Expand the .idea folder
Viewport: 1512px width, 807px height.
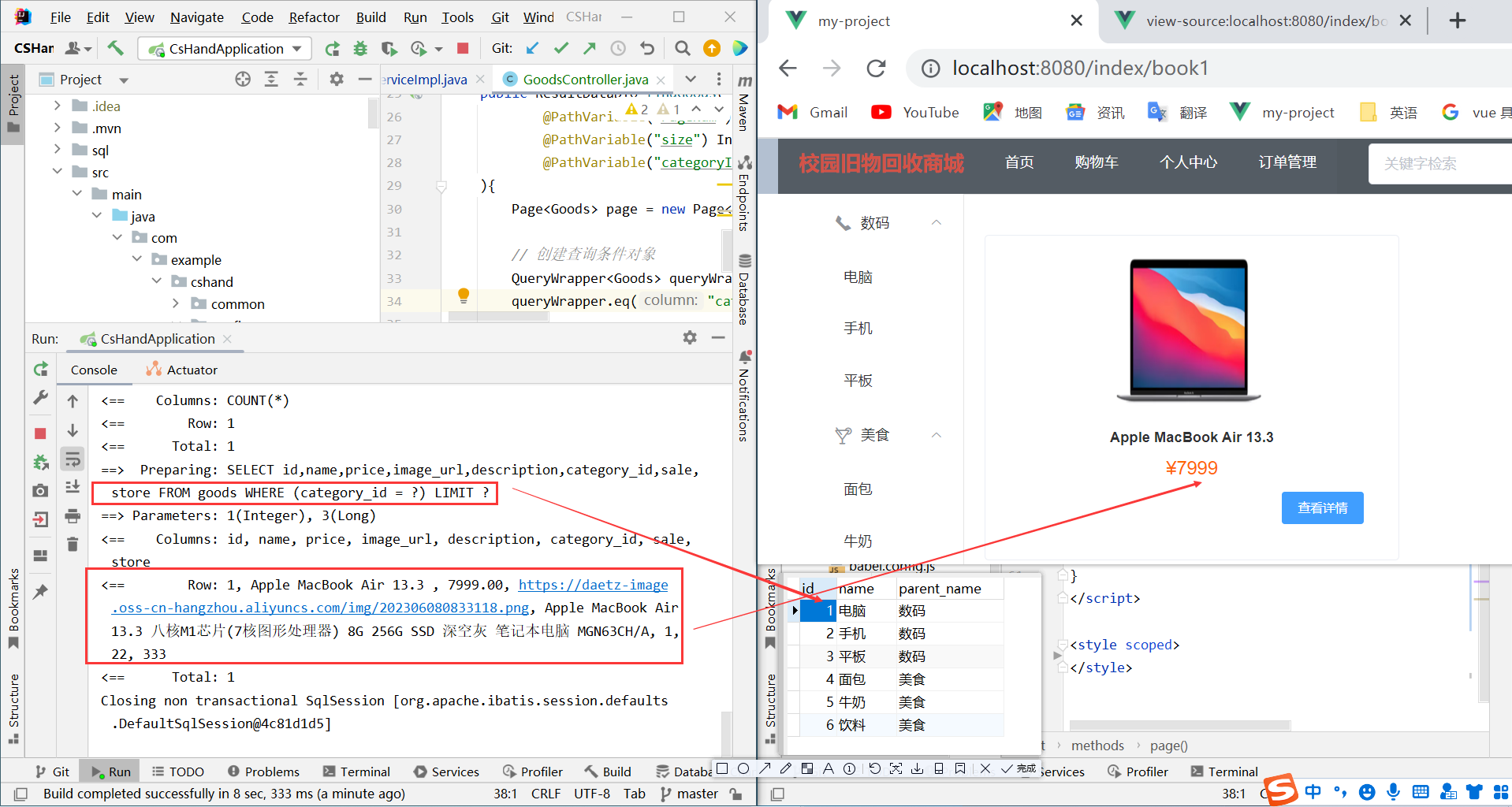click(57, 106)
